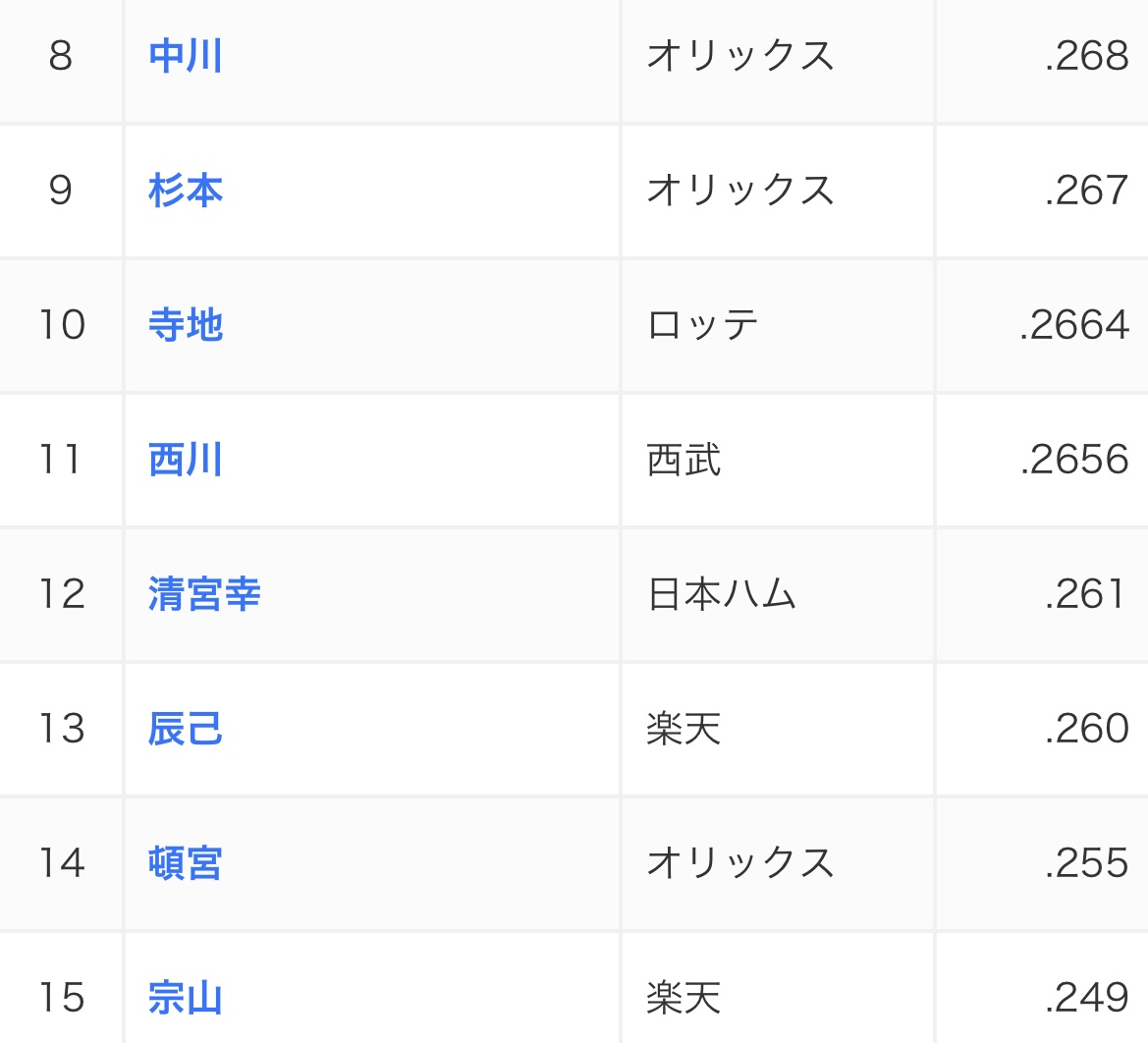Select the 日本ハム team cell
The image size is (1148, 1043).
tap(721, 594)
